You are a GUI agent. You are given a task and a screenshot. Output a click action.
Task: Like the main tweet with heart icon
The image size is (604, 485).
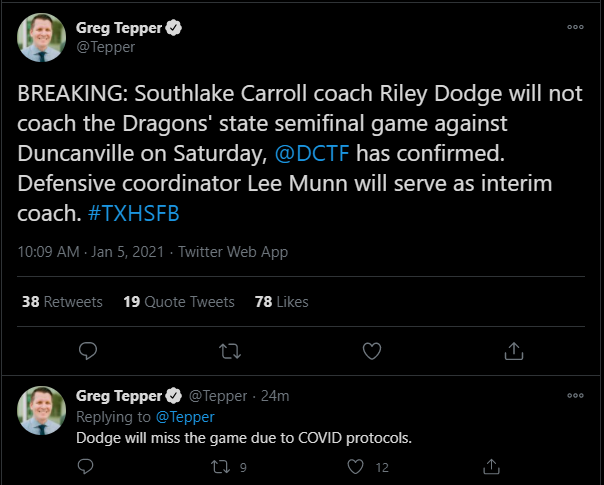tap(372, 351)
